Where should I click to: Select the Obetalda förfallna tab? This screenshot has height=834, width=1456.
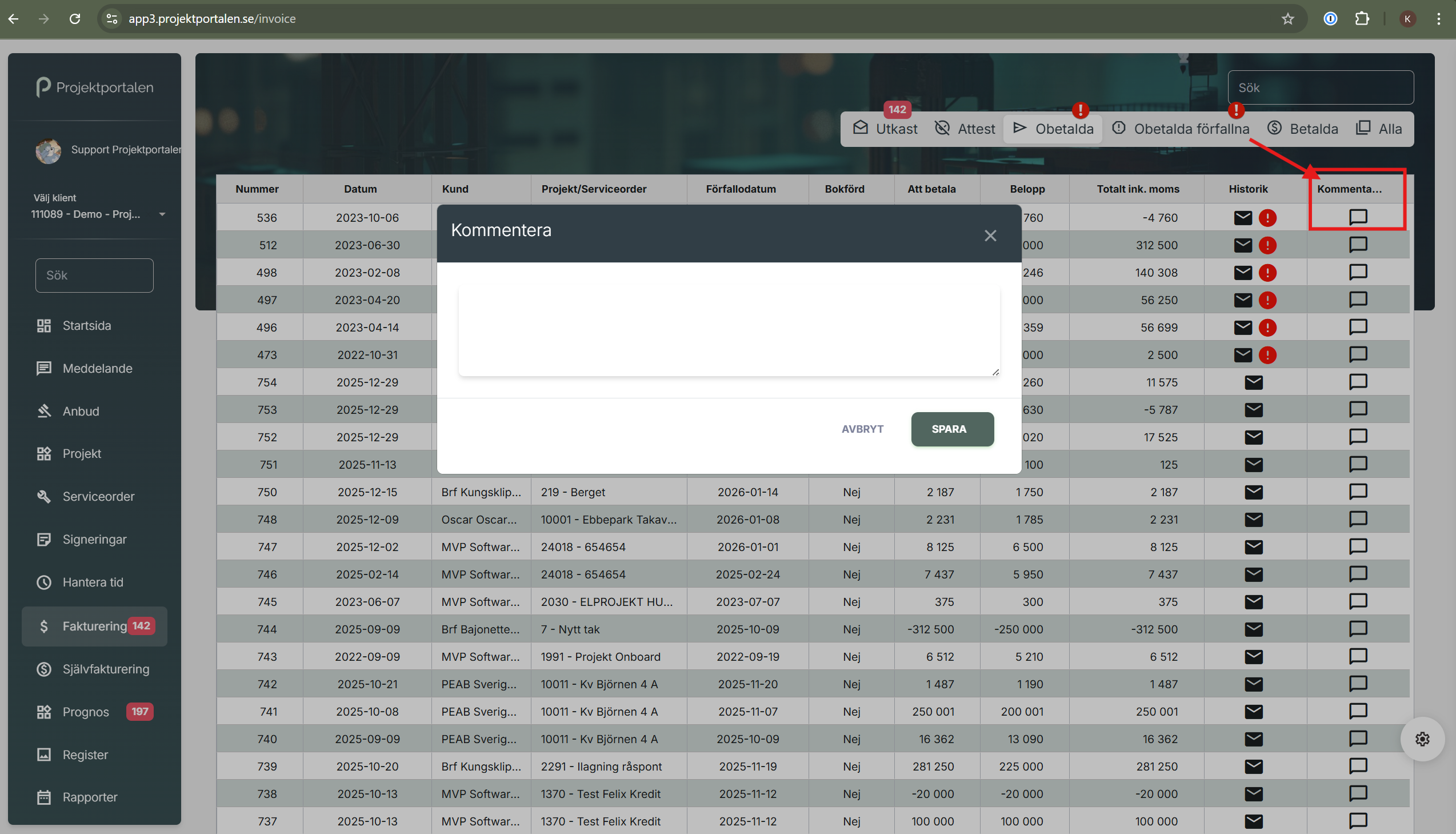tap(1181, 129)
